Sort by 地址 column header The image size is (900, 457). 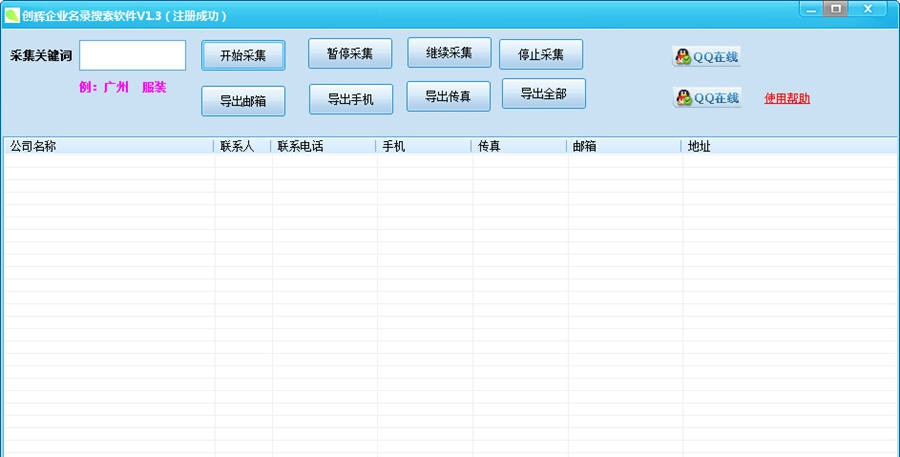[790, 146]
